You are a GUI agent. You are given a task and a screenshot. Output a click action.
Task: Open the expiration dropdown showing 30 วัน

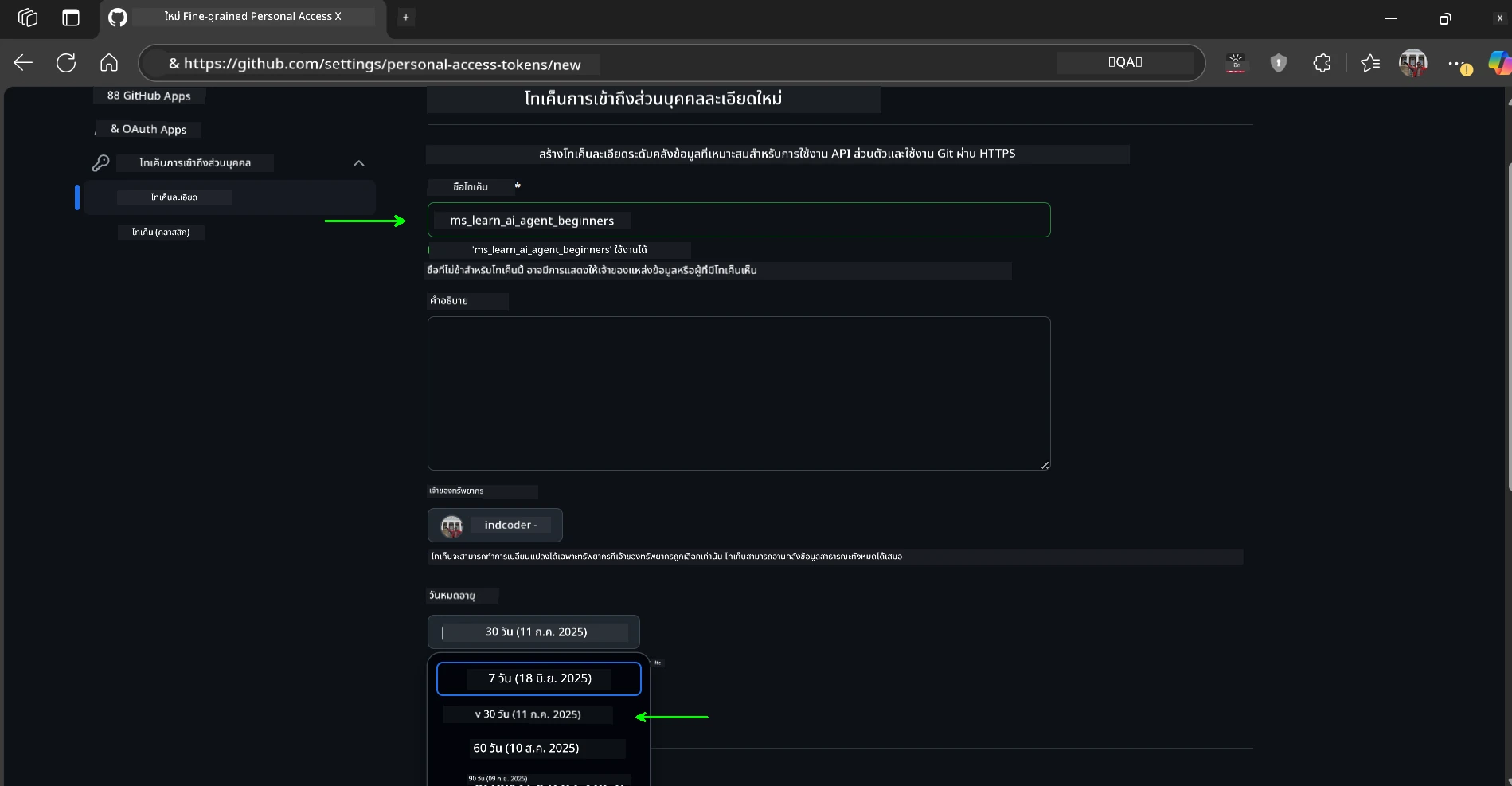tap(533, 632)
